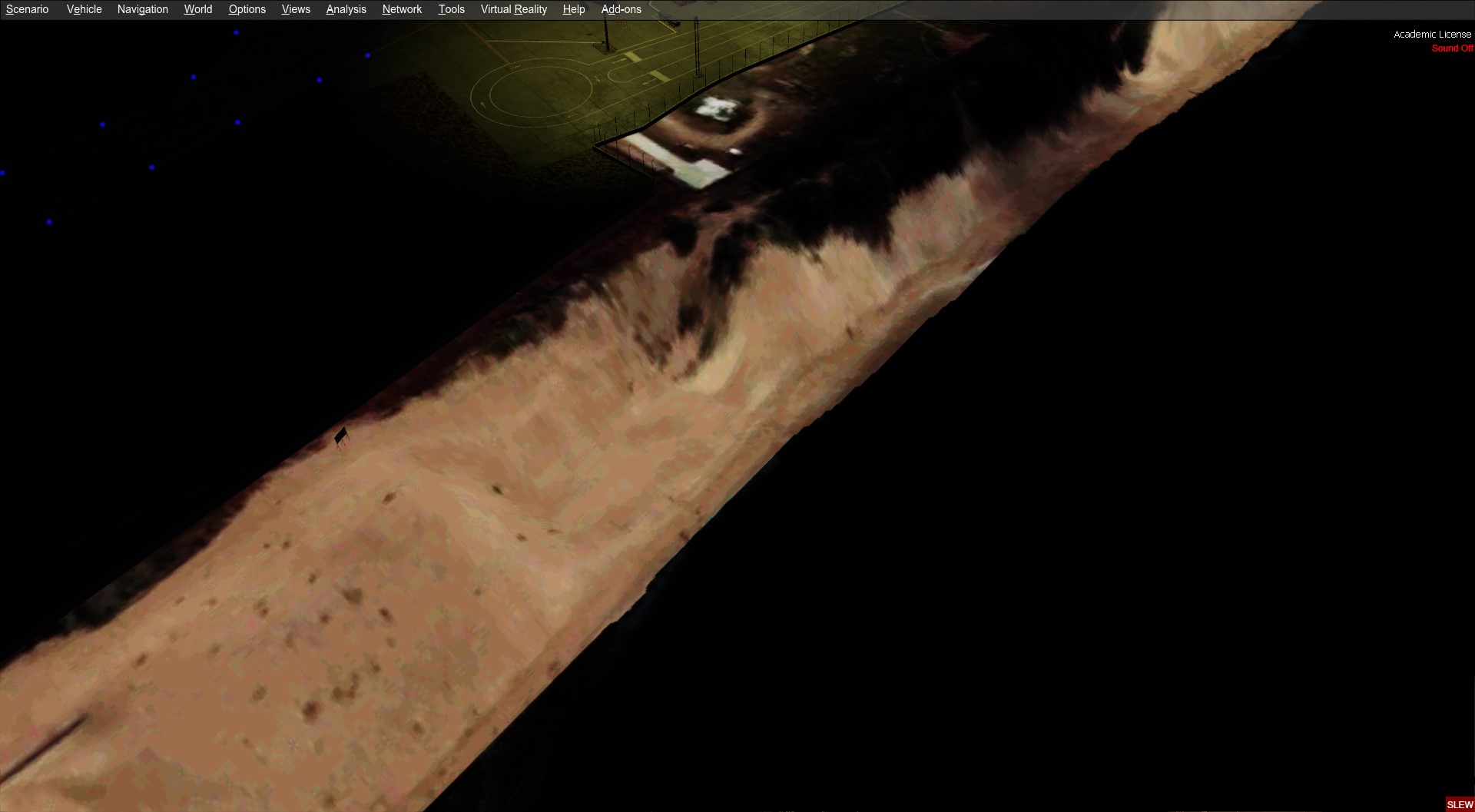Open the Tools menu
The width and height of the screenshot is (1475, 812).
(x=451, y=9)
